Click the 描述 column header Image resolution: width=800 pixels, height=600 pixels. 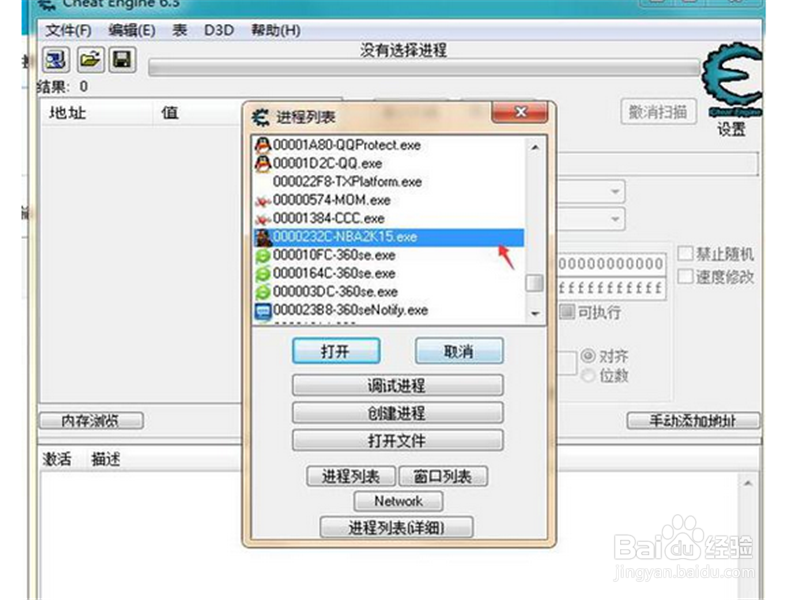pyautogui.click(x=106, y=459)
